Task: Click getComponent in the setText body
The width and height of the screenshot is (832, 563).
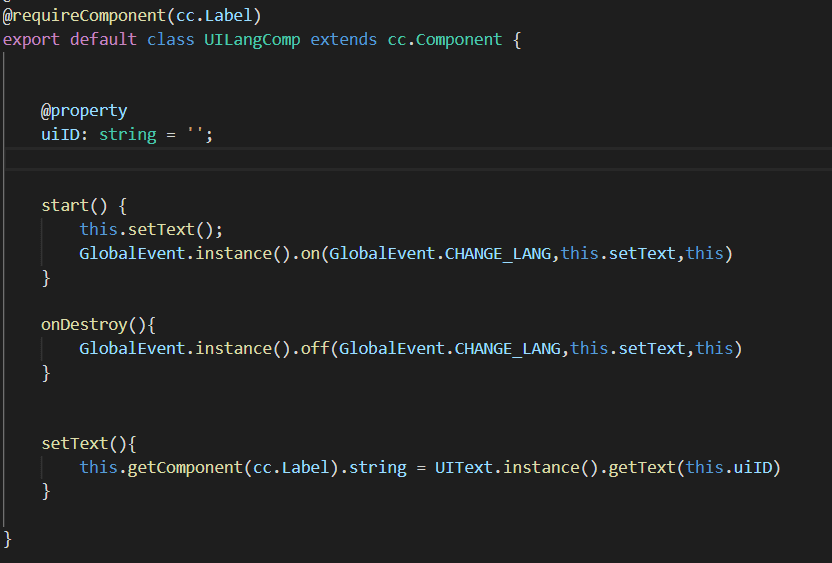Action: click(185, 467)
